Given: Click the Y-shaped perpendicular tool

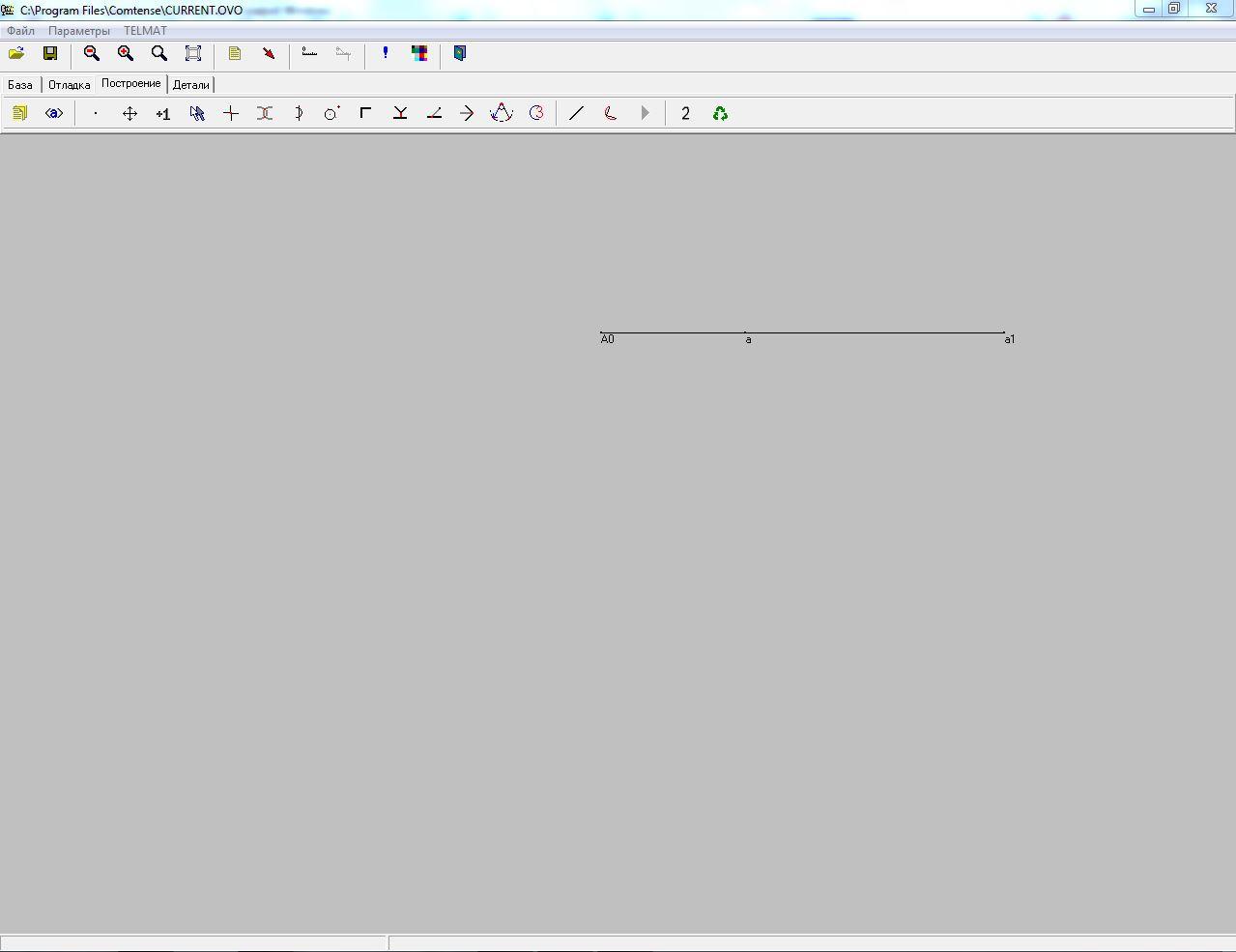Looking at the screenshot, I should click(399, 114).
